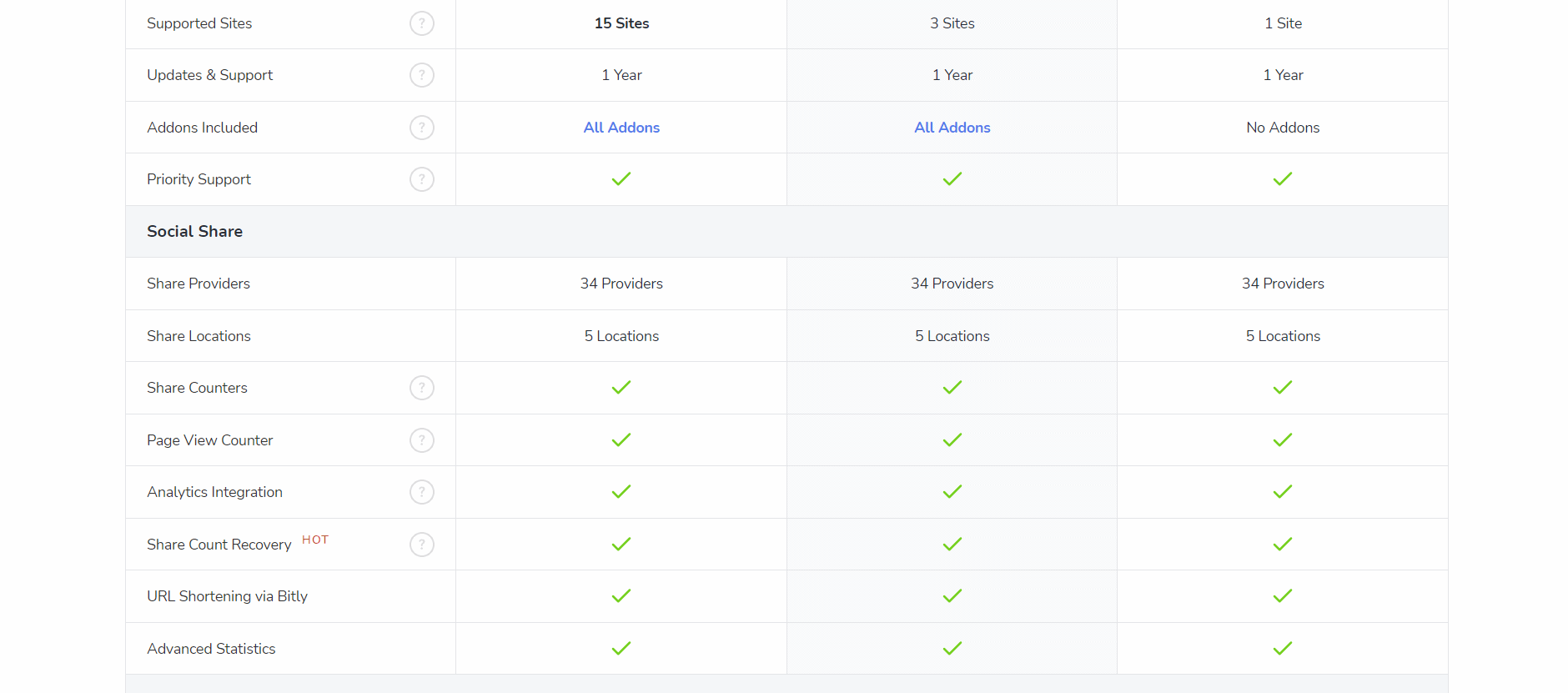The width and height of the screenshot is (1568, 693).
Task: Click the URL Shortening via Bitly checkmark, 3 Sites column
Action: tap(952, 596)
